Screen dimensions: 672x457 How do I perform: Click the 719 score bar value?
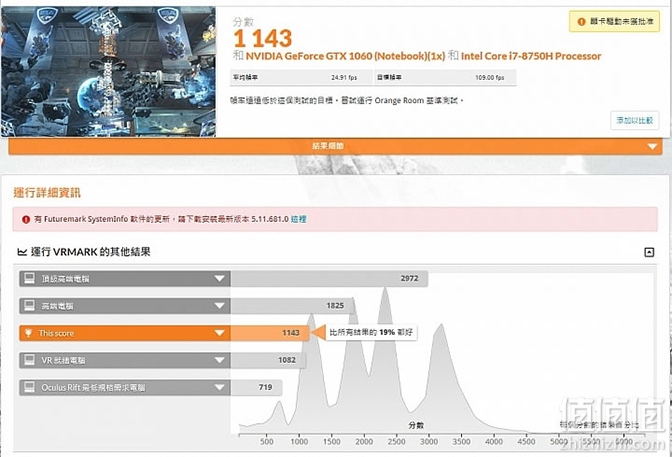(265, 387)
